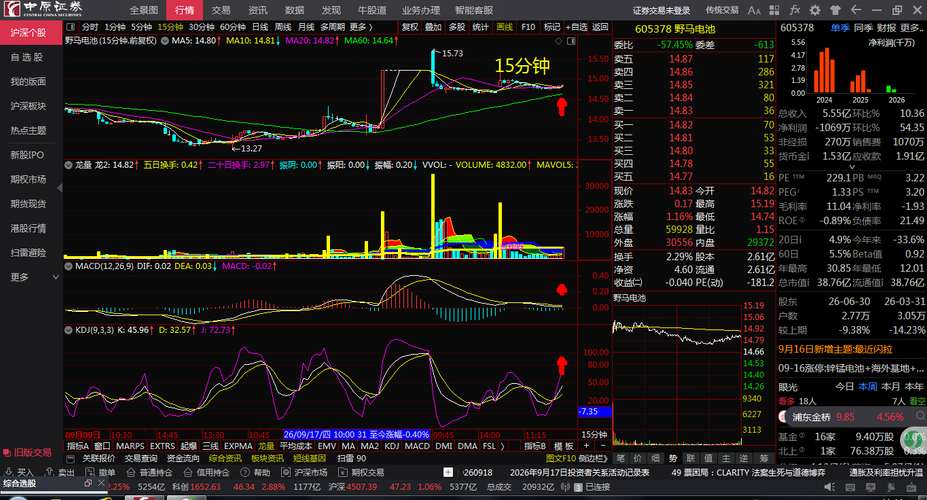Image resolution: width=927 pixels, height=500 pixels.
Task: Click the 传统交易 button
Action: pyautogui.click(x=722, y=10)
